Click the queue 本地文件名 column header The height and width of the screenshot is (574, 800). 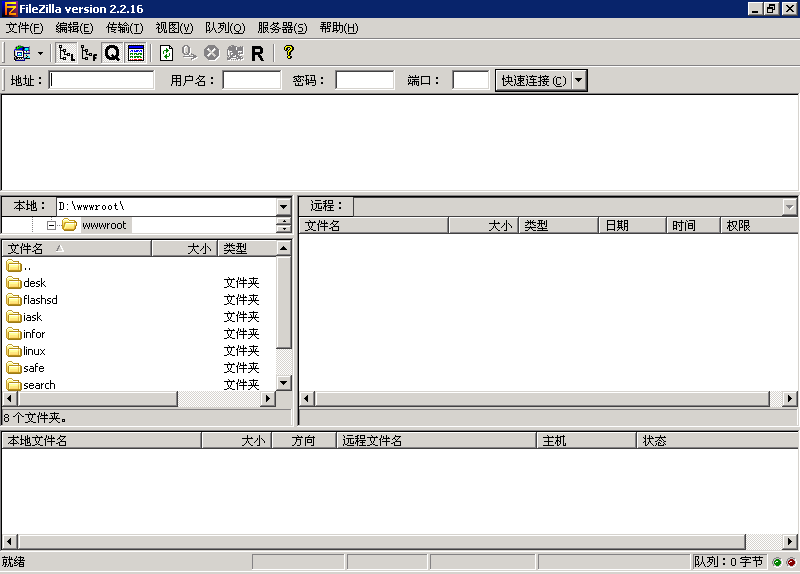click(x=102, y=440)
